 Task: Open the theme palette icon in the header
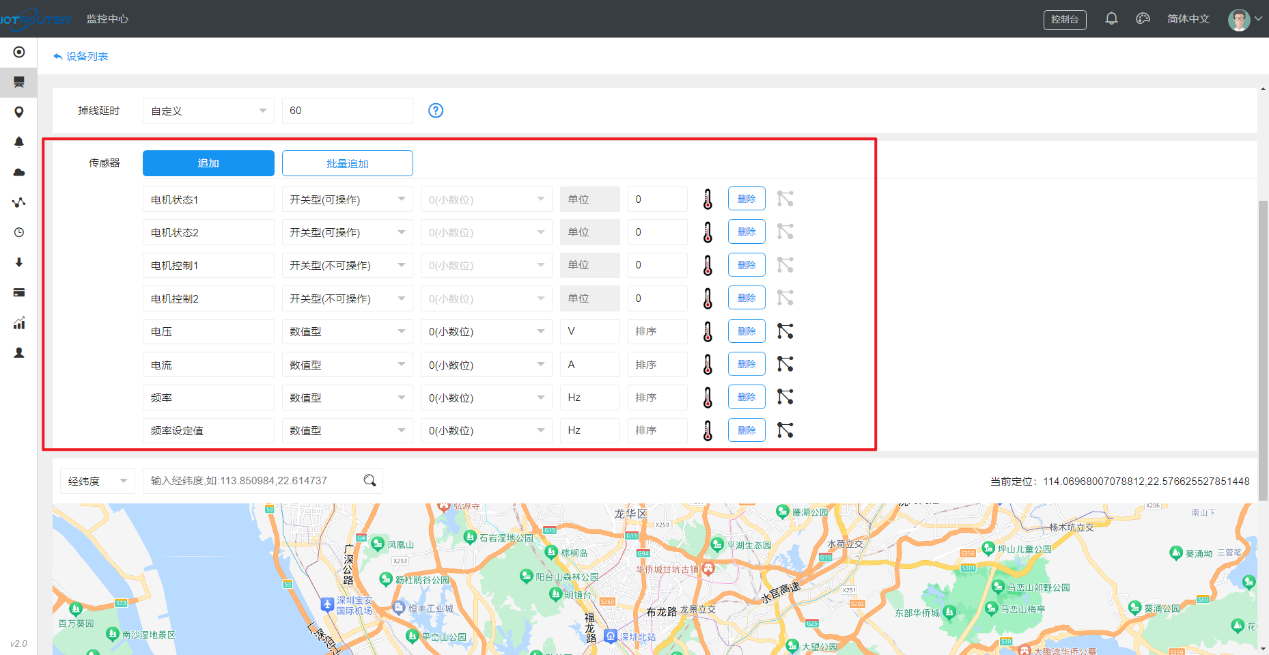click(x=1143, y=19)
